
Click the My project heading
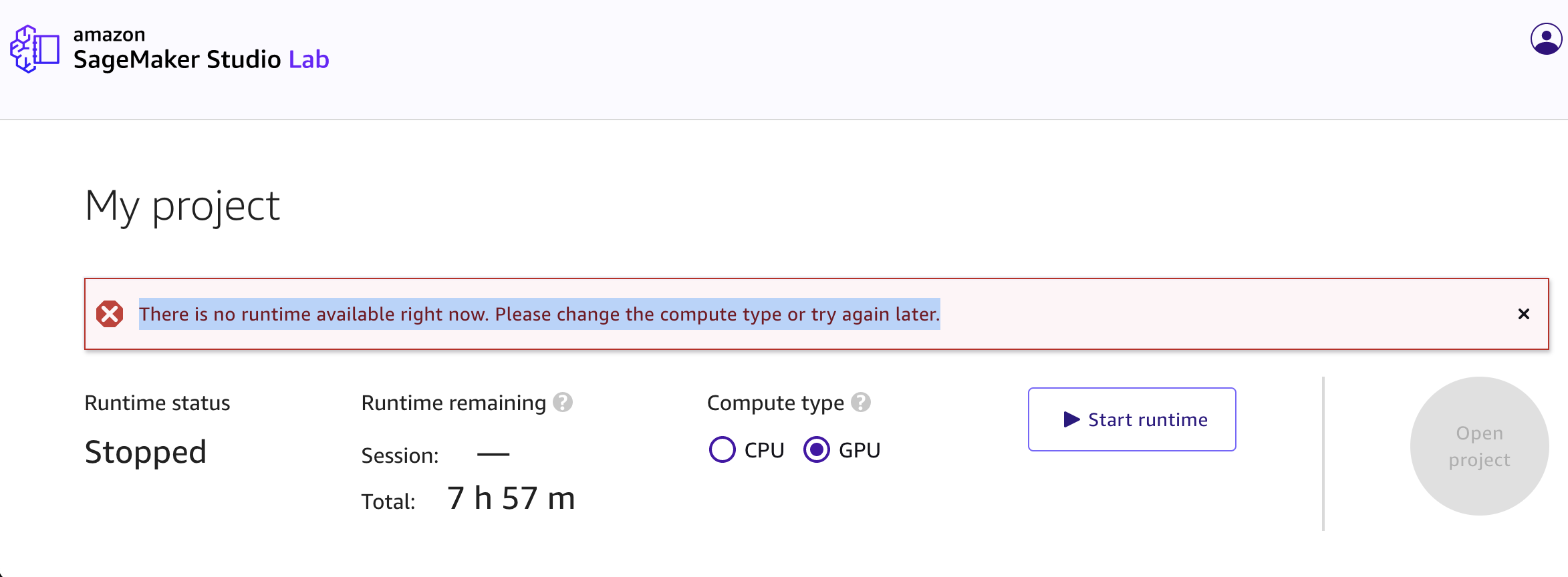pos(182,206)
